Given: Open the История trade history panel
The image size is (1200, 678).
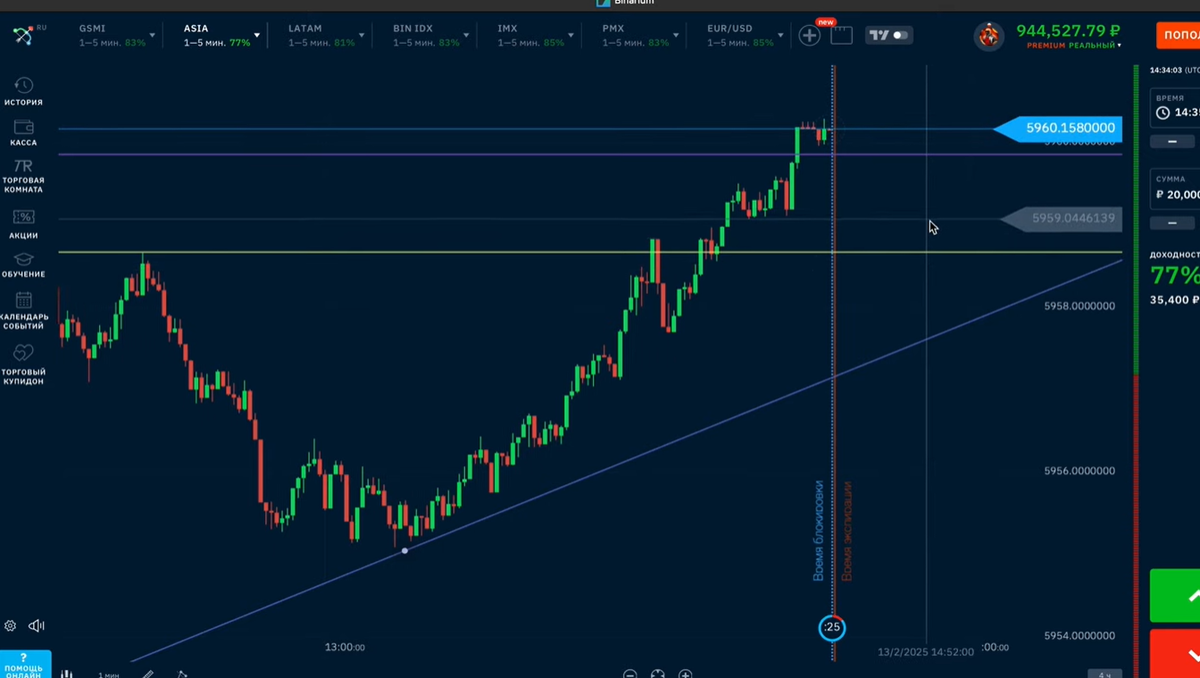Looking at the screenshot, I should 23,91.
